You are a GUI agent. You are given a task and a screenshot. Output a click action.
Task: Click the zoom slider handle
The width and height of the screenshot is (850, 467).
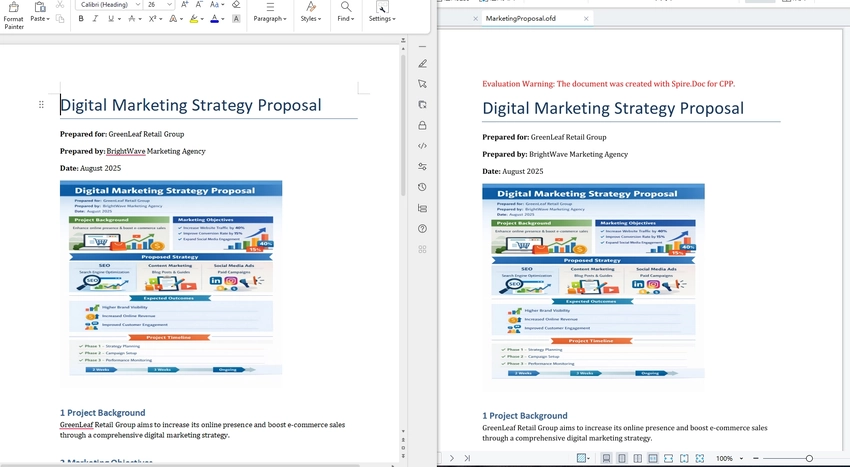[809, 458]
